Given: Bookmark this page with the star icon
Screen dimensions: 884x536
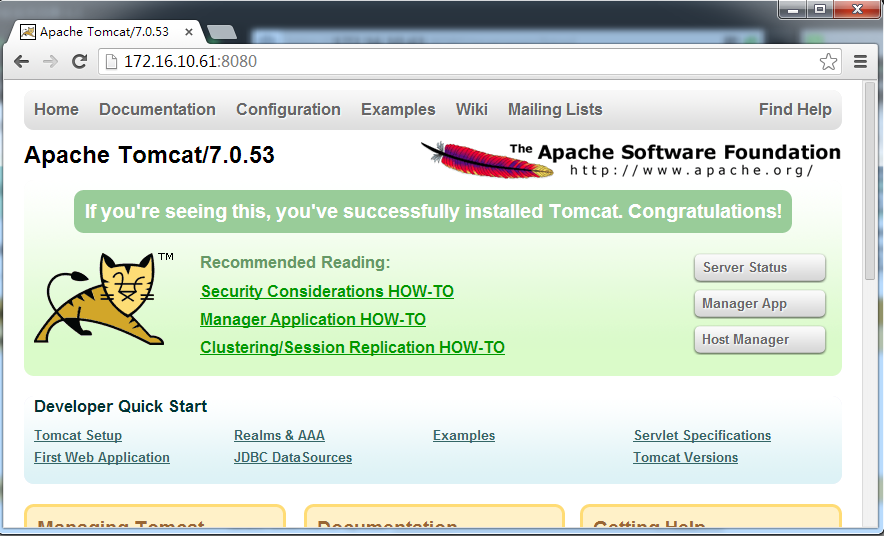Looking at the screenshot, I should tap(828, 61).
